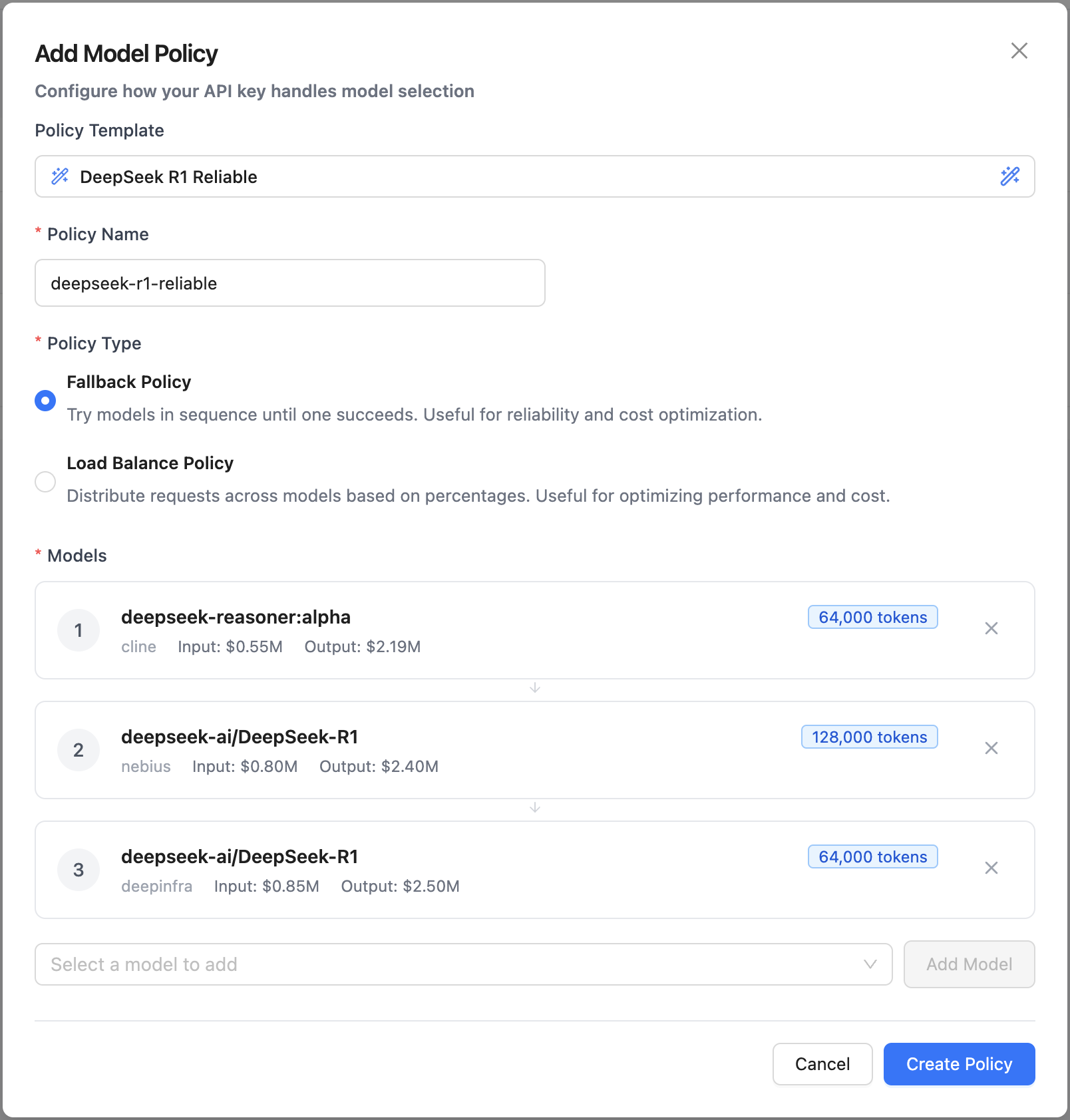
Task: Click the 128,000 tokens badge
Action: (869, 737)
